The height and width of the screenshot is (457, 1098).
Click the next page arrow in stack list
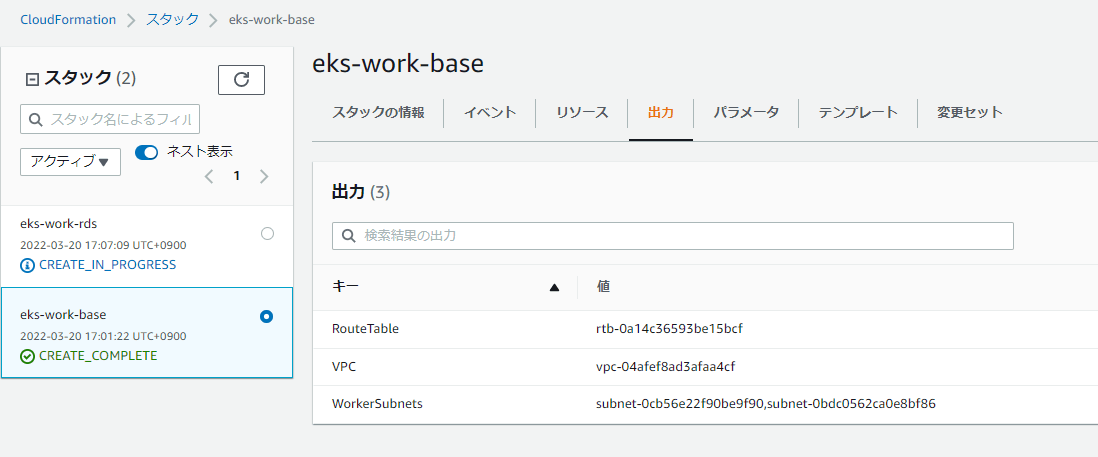click(x=264, y=177)
